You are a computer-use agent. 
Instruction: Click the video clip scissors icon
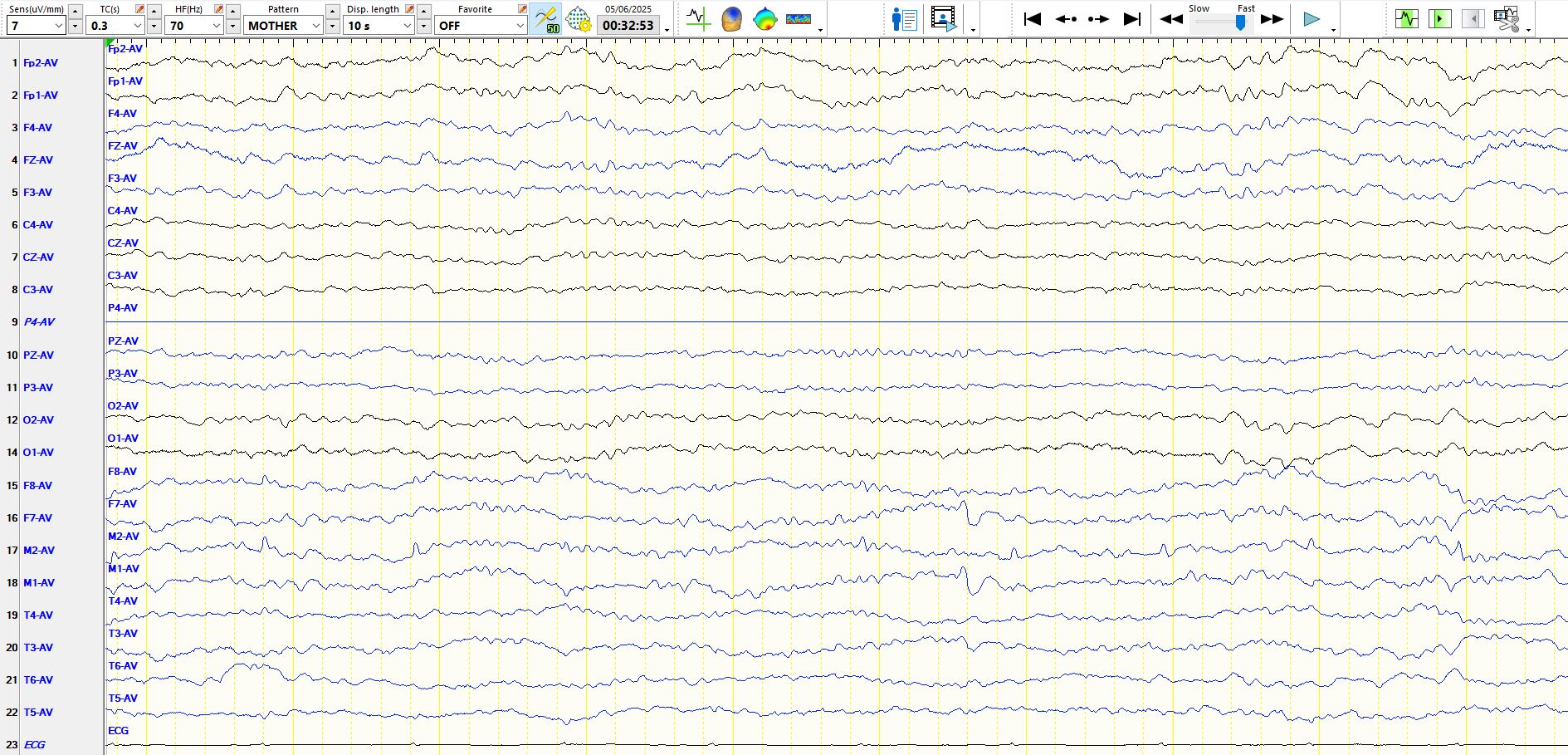point(1506,18)
